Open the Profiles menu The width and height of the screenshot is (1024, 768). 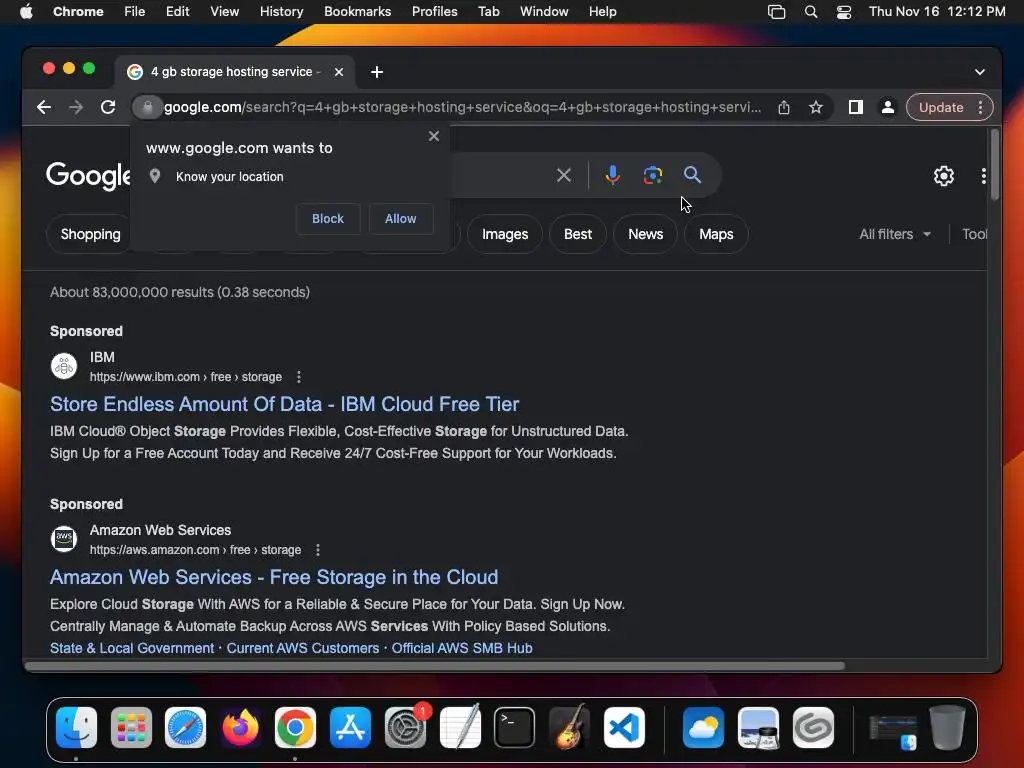click(434, 12)
